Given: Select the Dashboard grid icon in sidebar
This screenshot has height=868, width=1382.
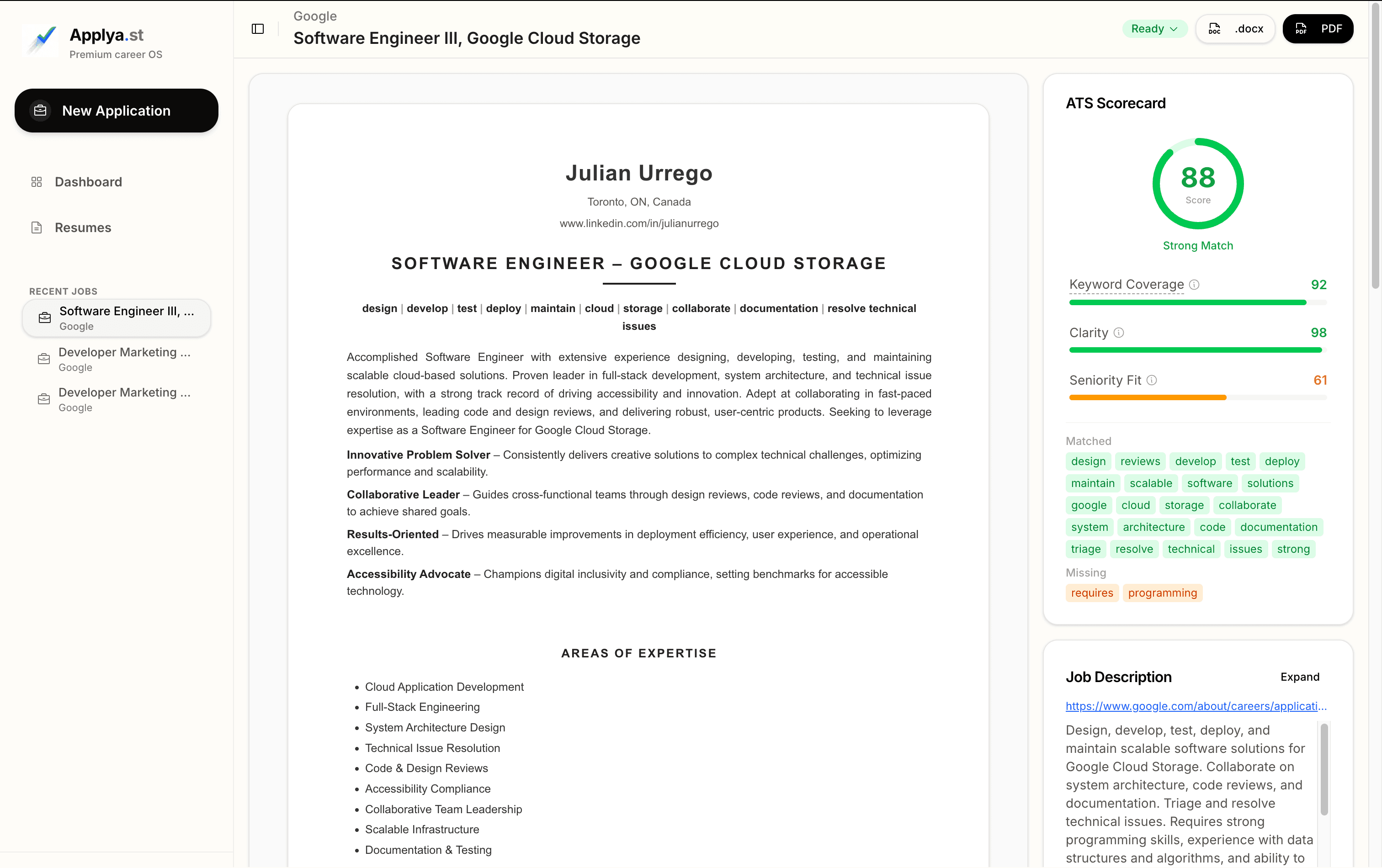Looking at the screenshot, I should pyautogui.click(x=36, y=182).
